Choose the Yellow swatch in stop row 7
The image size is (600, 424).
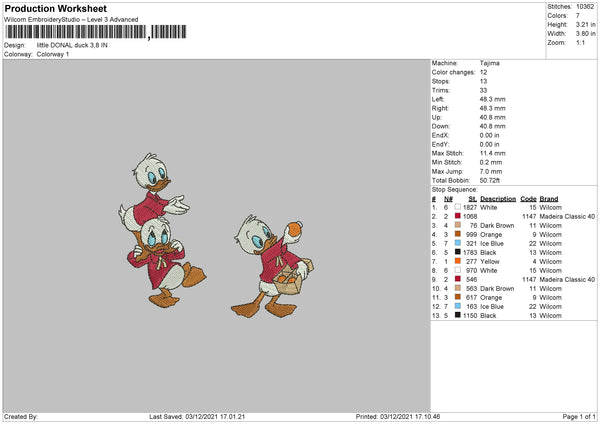(x=457, y=261)
